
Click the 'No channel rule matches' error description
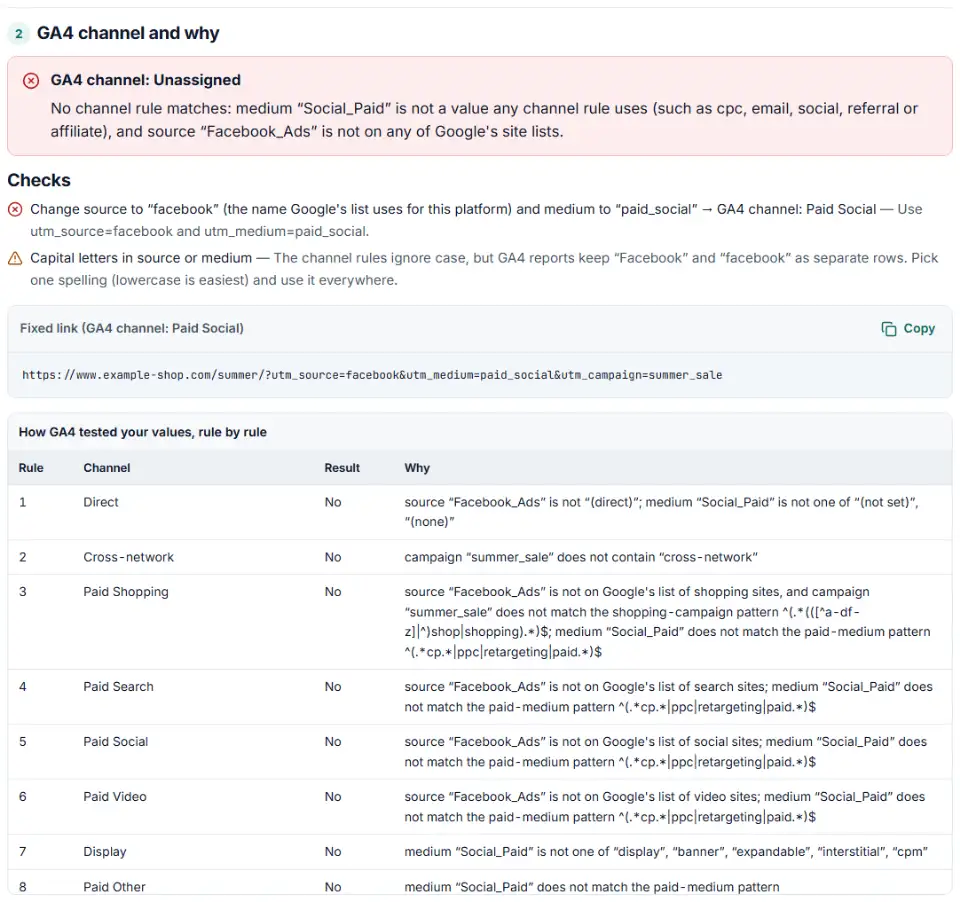click(x=484, y=120)
